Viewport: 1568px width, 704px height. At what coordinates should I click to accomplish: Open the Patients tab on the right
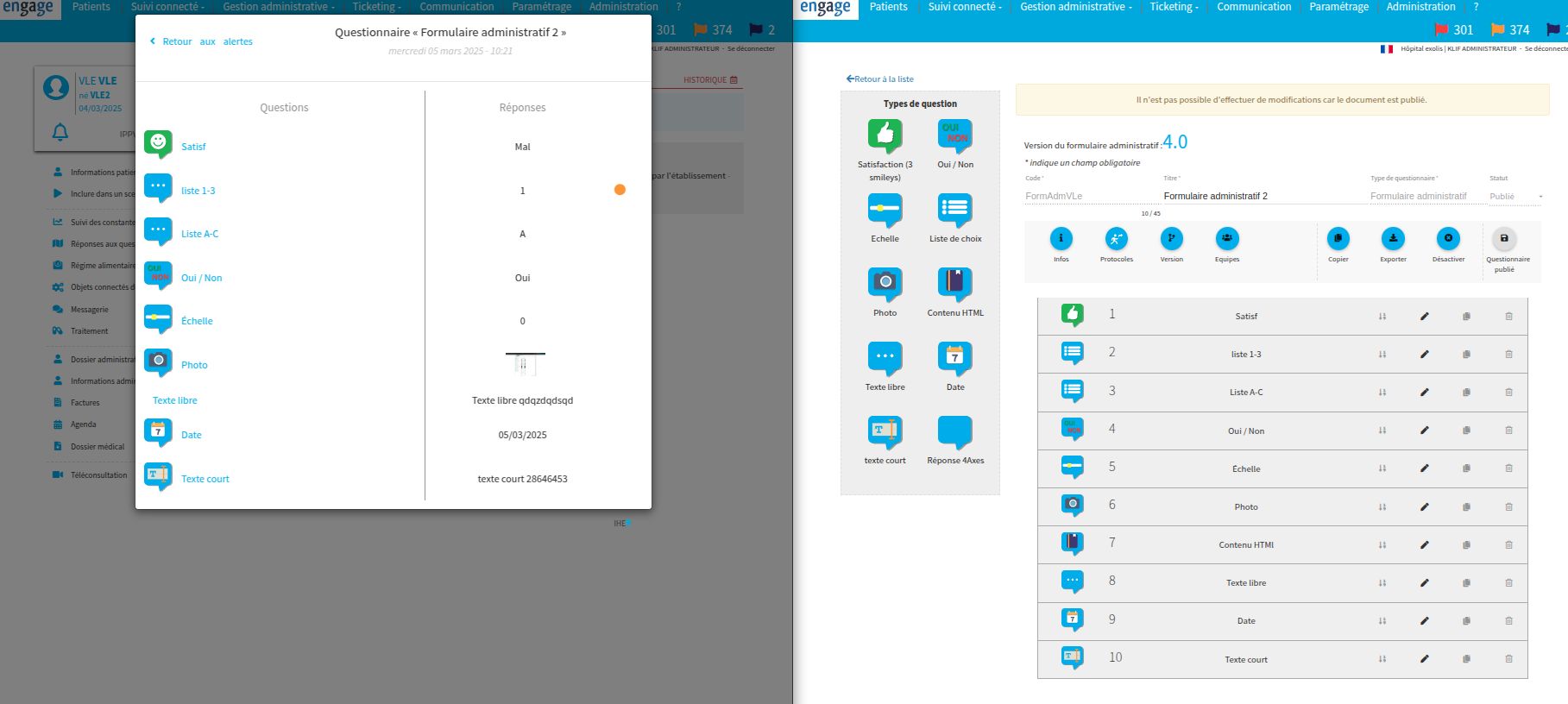point(888,7)
